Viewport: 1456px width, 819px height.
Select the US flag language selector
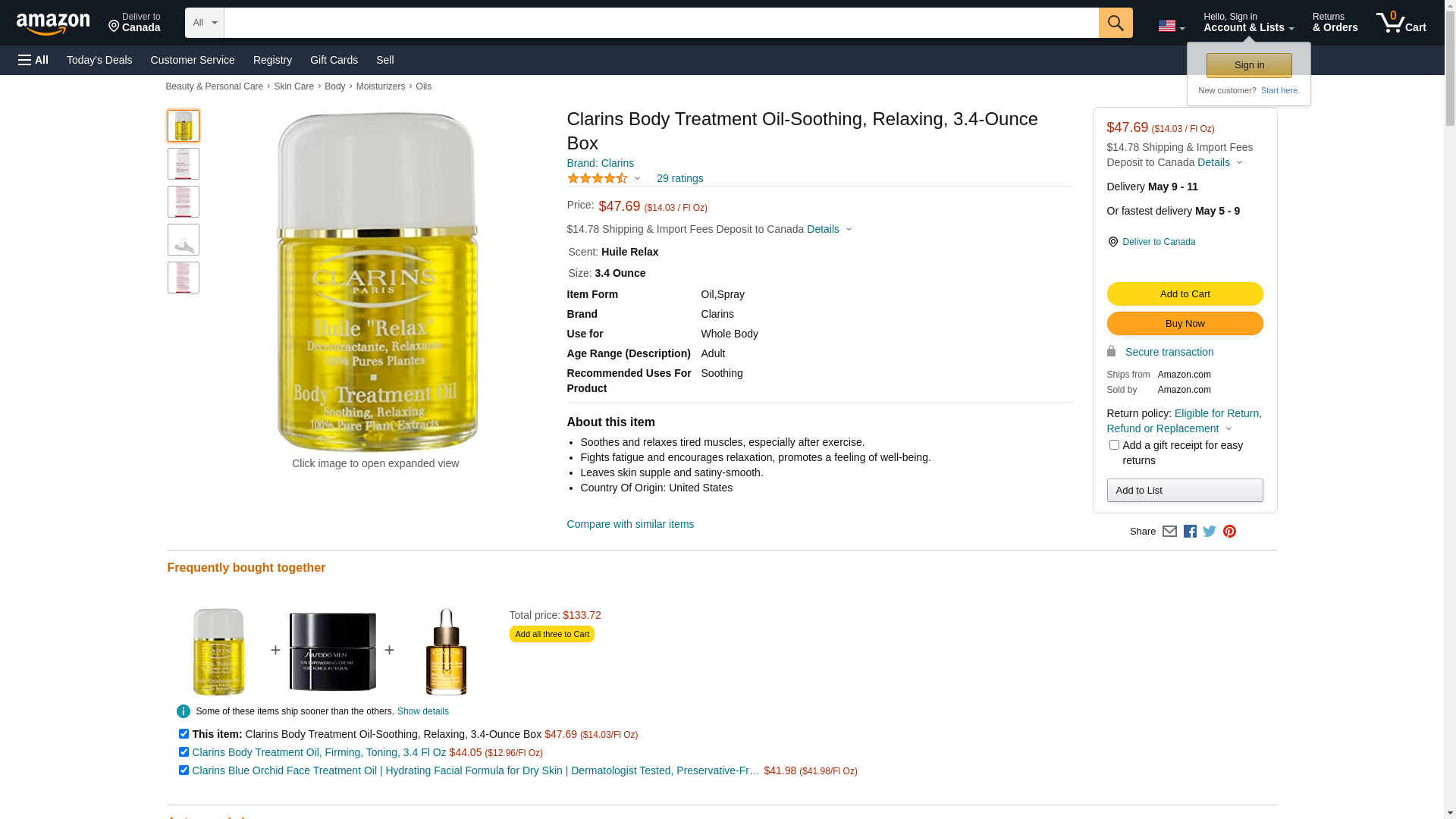pos(1172,27)
